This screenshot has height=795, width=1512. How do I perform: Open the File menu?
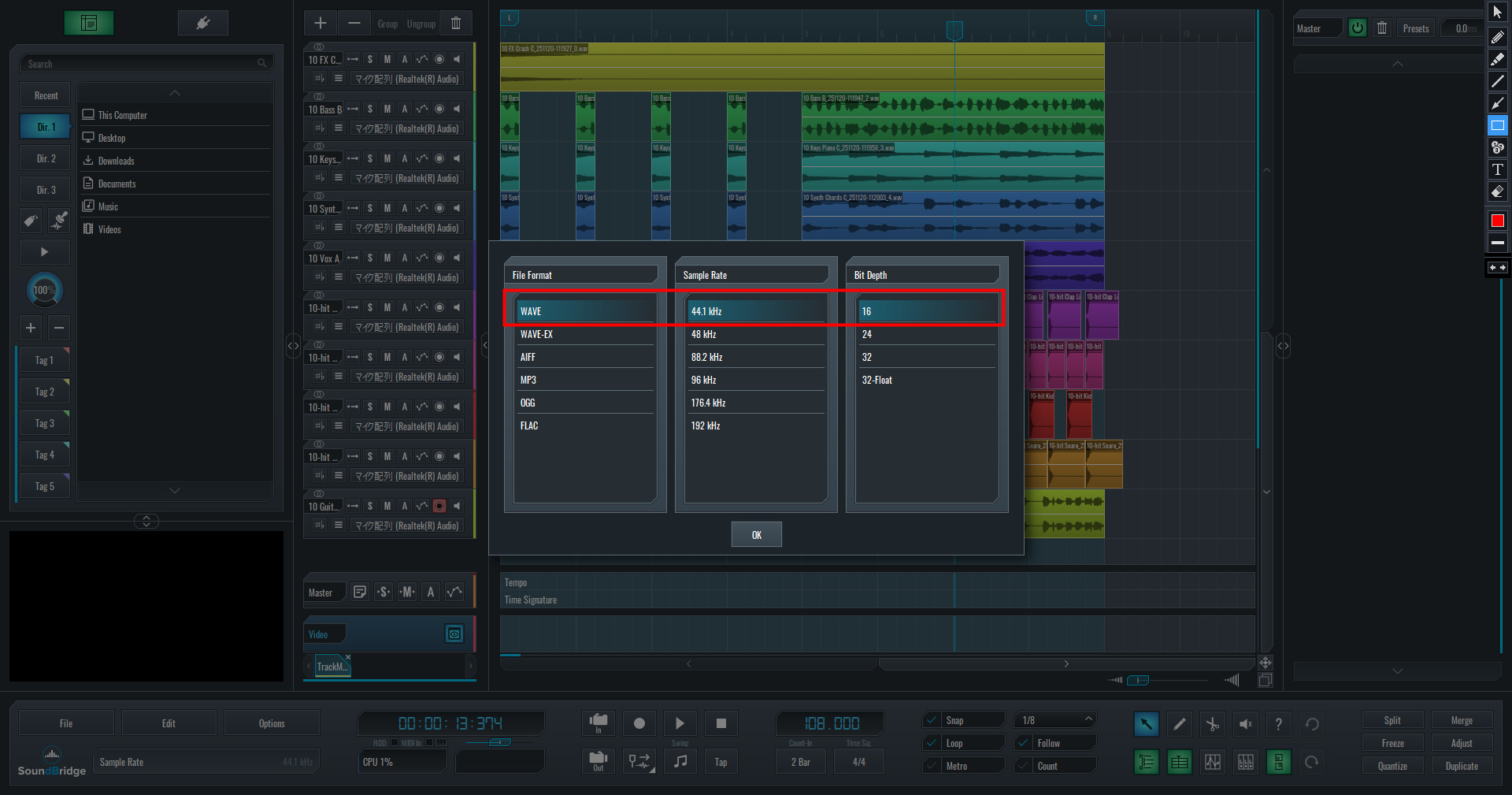coord(66,723)
